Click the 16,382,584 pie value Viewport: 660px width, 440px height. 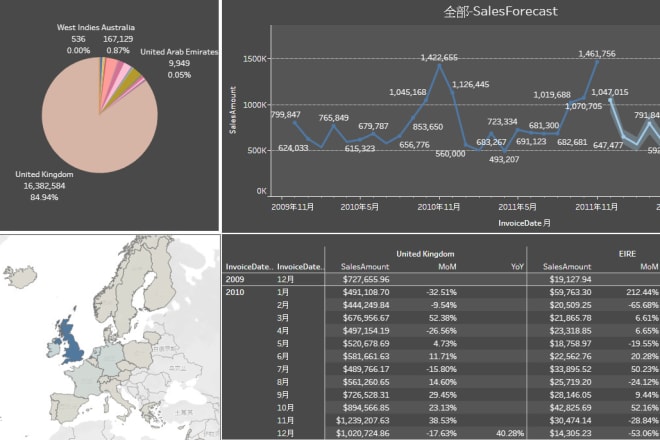coord(44,186)
